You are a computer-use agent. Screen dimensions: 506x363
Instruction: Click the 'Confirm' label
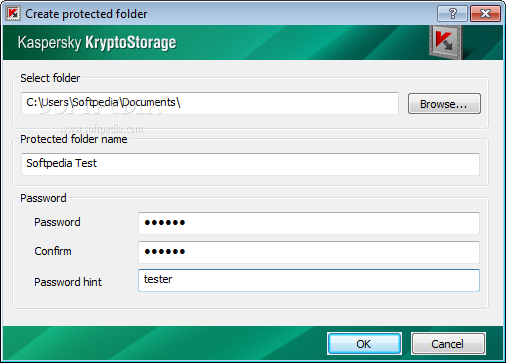(x=53, y=251)
